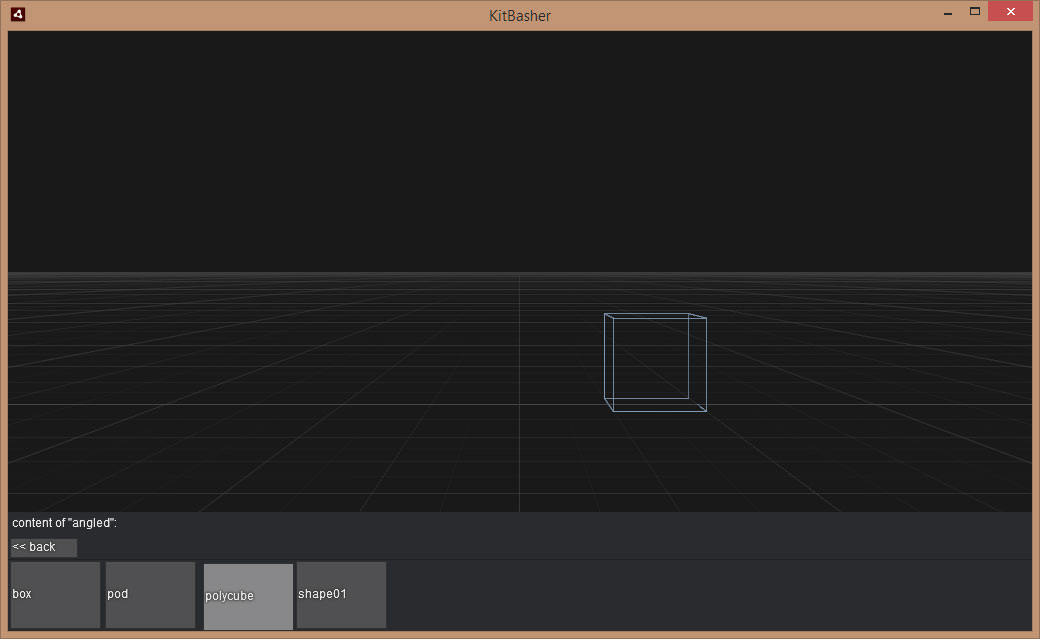The image size is (1040, 639).
Task: Click the 'KitBasher' title bar text
Action: click(x=519, y=15)
